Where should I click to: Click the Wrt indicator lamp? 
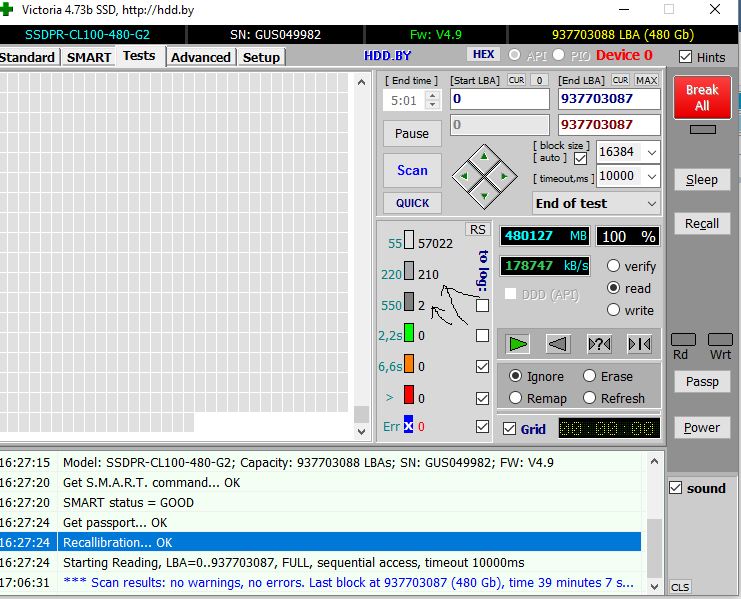click(x=720, y=340)
